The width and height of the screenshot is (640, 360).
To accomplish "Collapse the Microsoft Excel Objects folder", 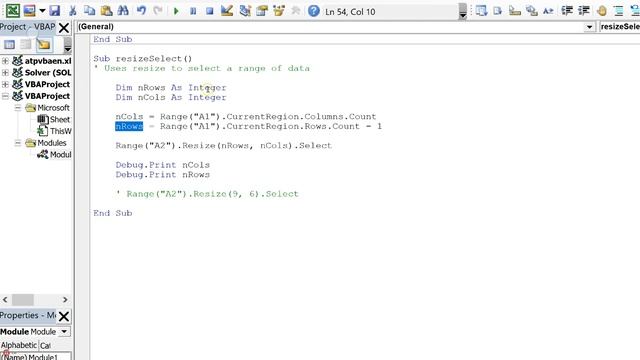I will pyautogui.click(x=18, y=108).
